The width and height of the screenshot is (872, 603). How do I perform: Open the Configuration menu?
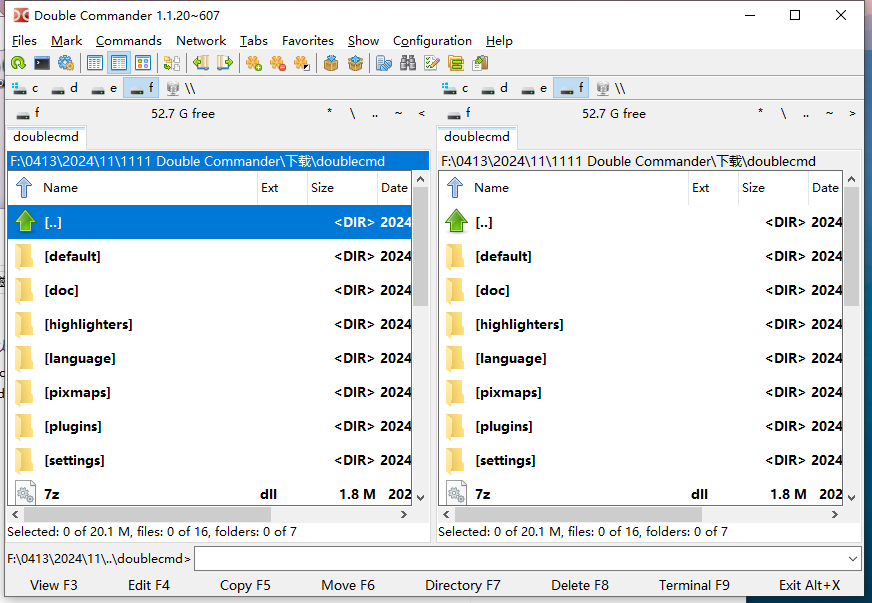[432, 41]
